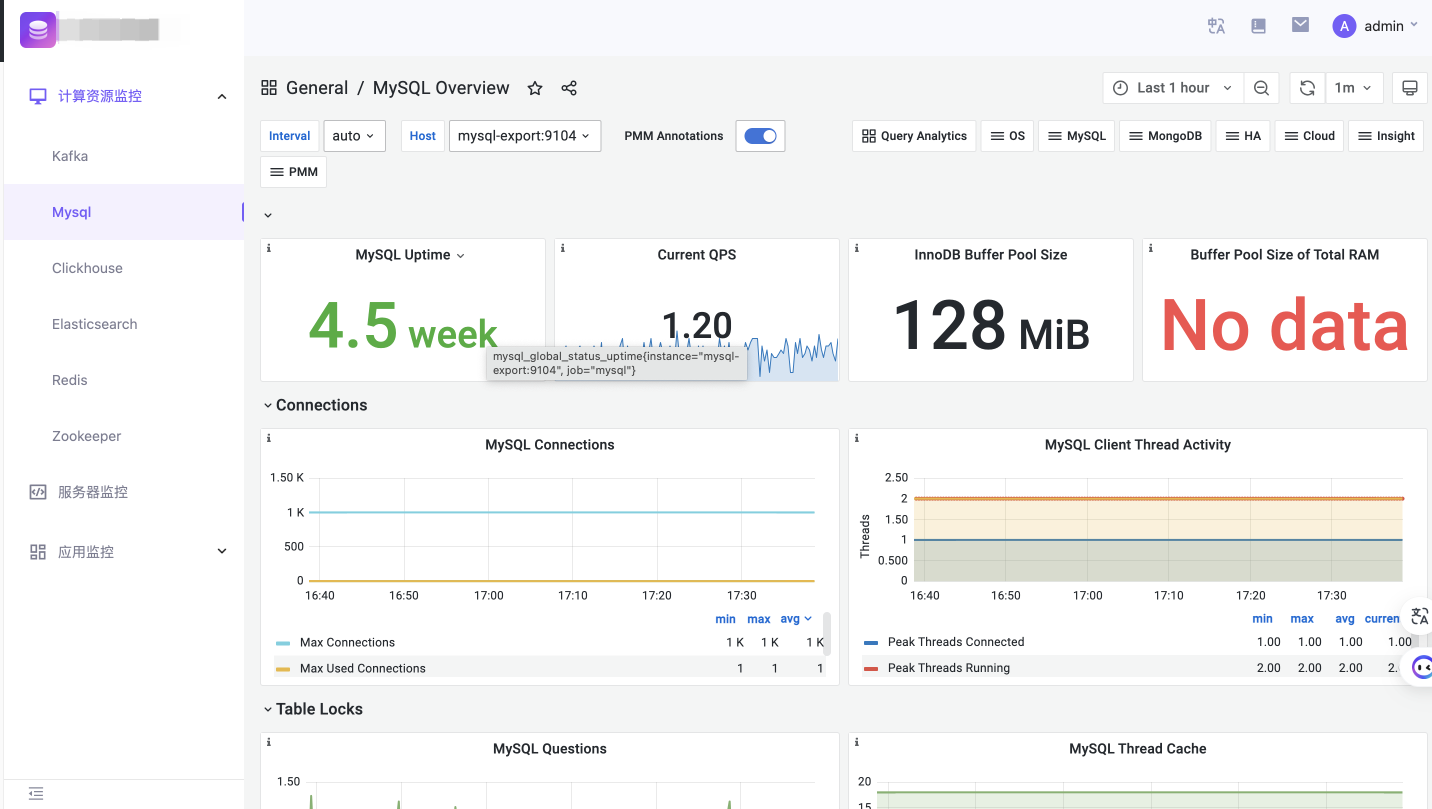The image size is (1432, 809).
Task: Sort Connections legend by avg column
Action: (795, 619)
